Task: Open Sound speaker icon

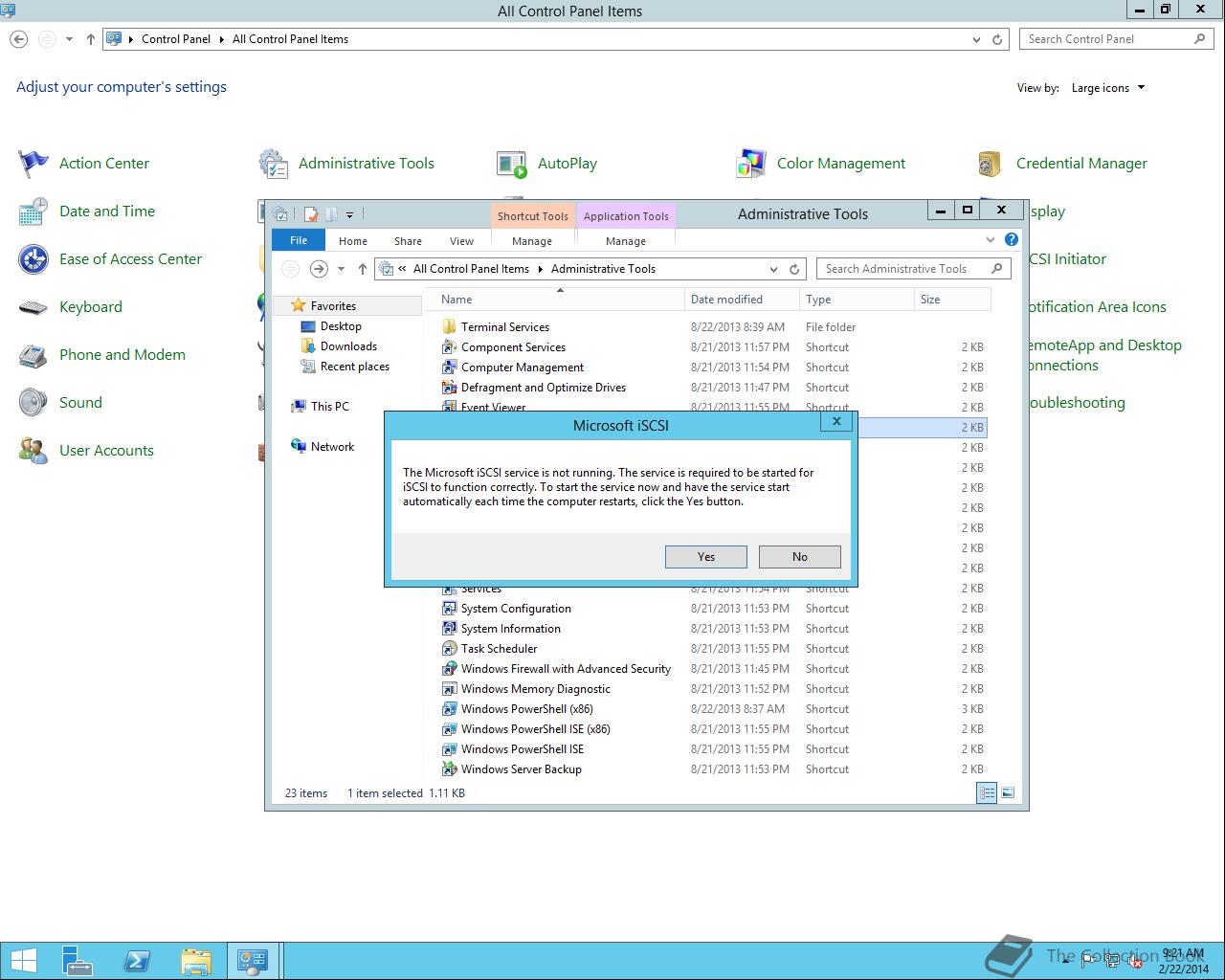Action: [33, 403]
